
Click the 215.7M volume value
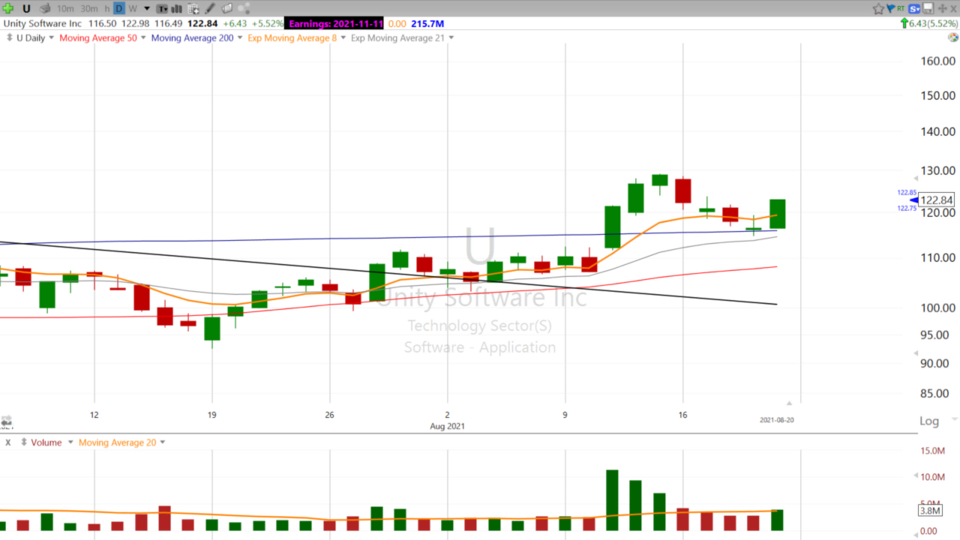coord(427,23)
